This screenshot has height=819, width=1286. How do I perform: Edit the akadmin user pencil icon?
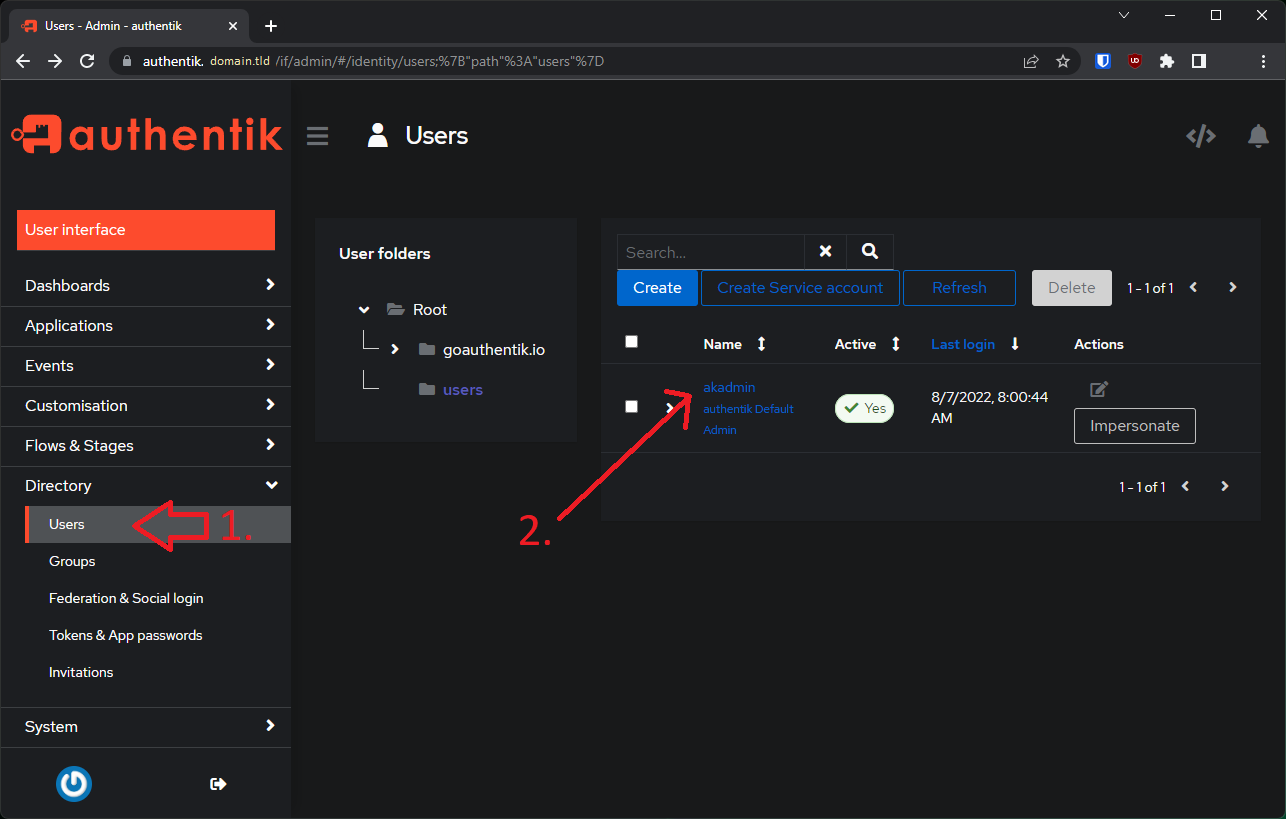tap(1099, 389)
